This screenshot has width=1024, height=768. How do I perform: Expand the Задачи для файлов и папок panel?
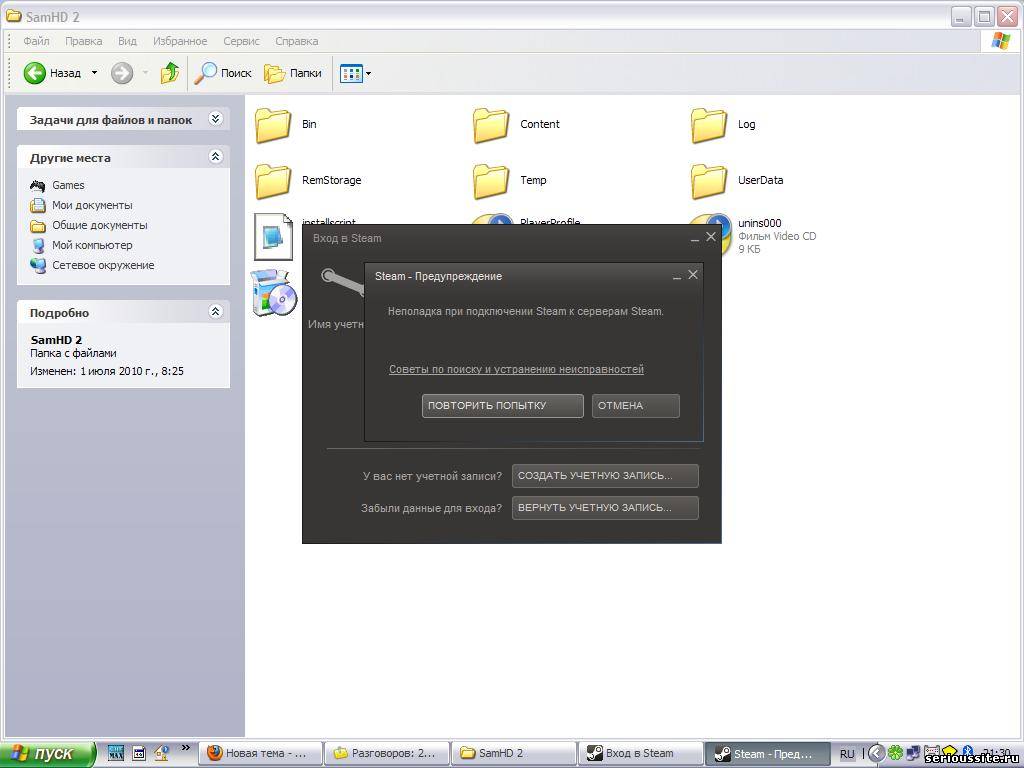click(216, 119)
